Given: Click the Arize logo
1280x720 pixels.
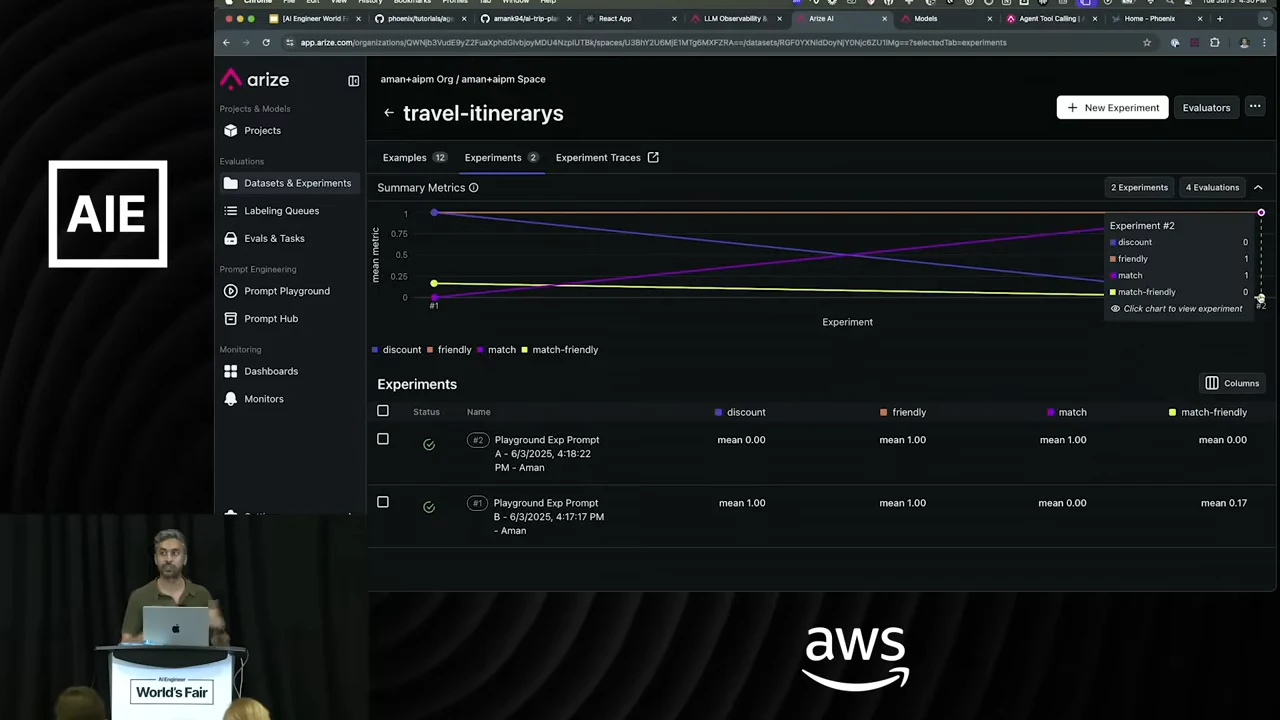Looking at the screenshot, I should click(254, 80).
